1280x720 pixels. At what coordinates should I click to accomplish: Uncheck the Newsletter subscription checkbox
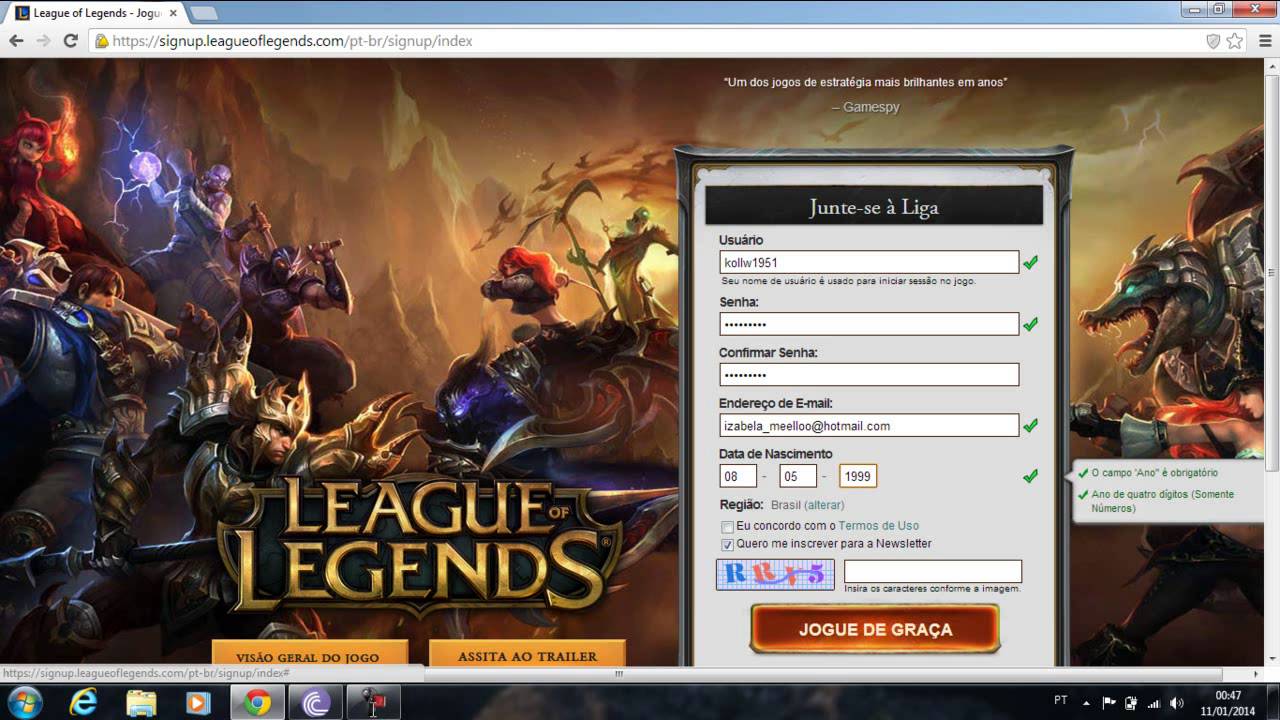point(727,545)
